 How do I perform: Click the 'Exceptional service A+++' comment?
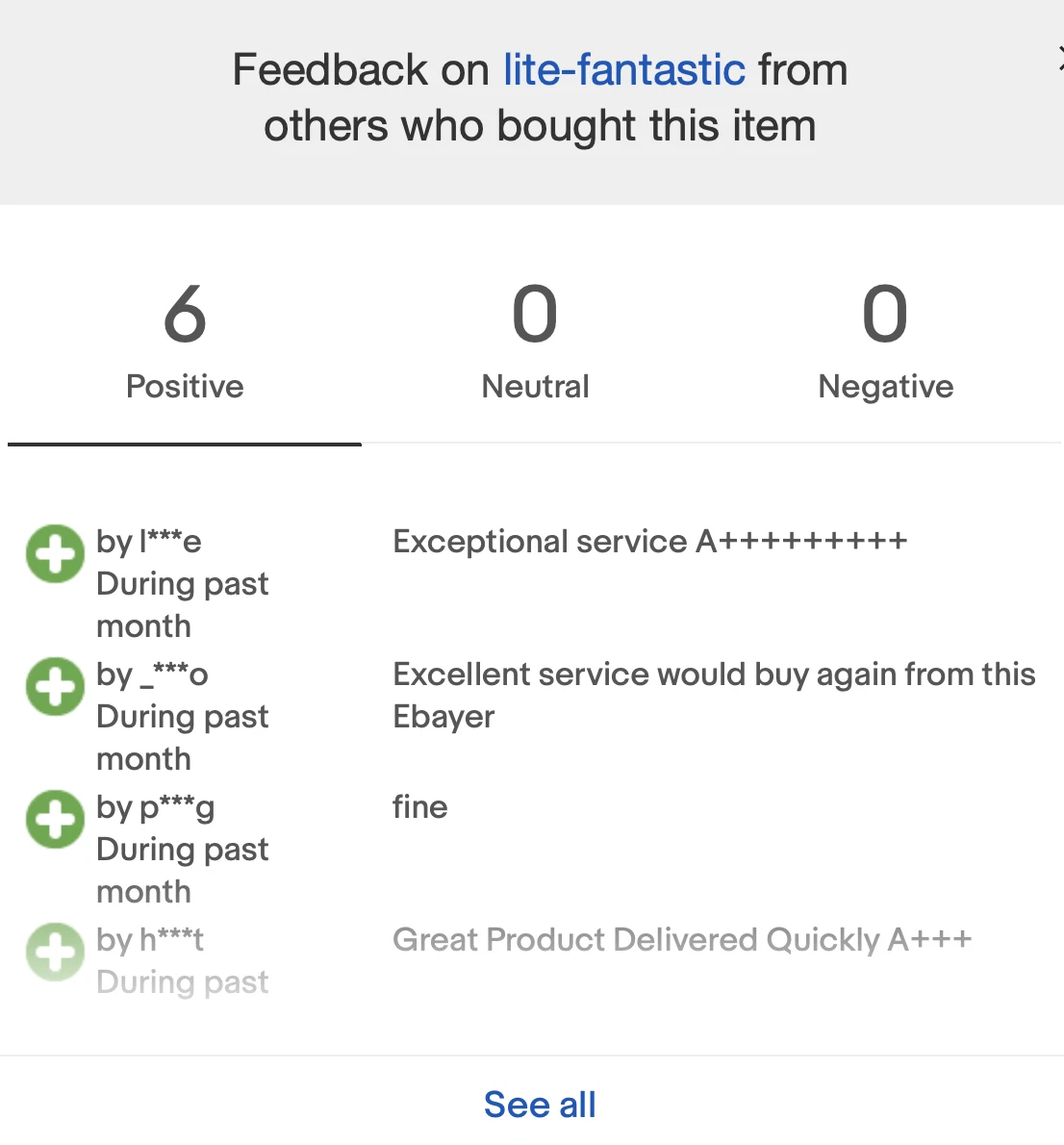650,542
